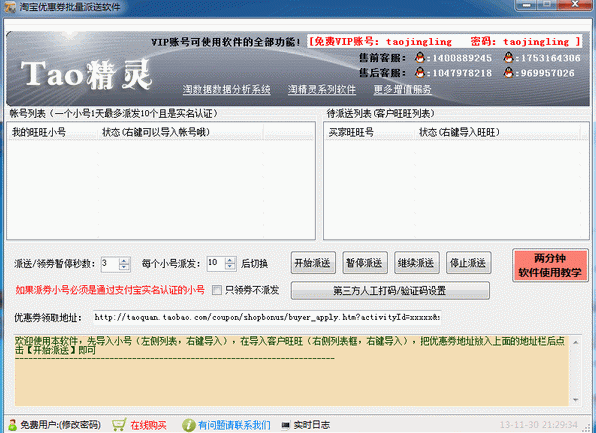This screenshot has width=596, height=433.
Task: Click the timestamp 13-11-30 21:29:34
Action: [539, 425]
